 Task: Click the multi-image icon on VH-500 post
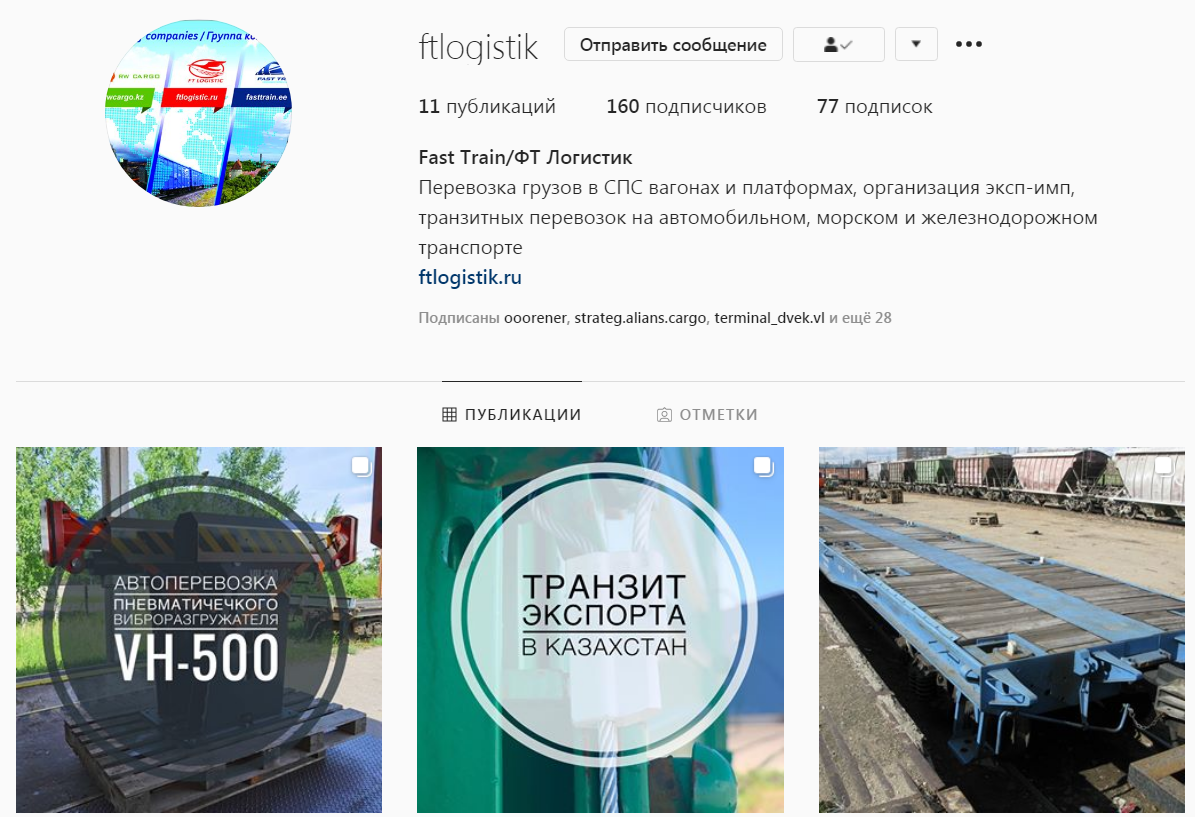pos(361,466)
